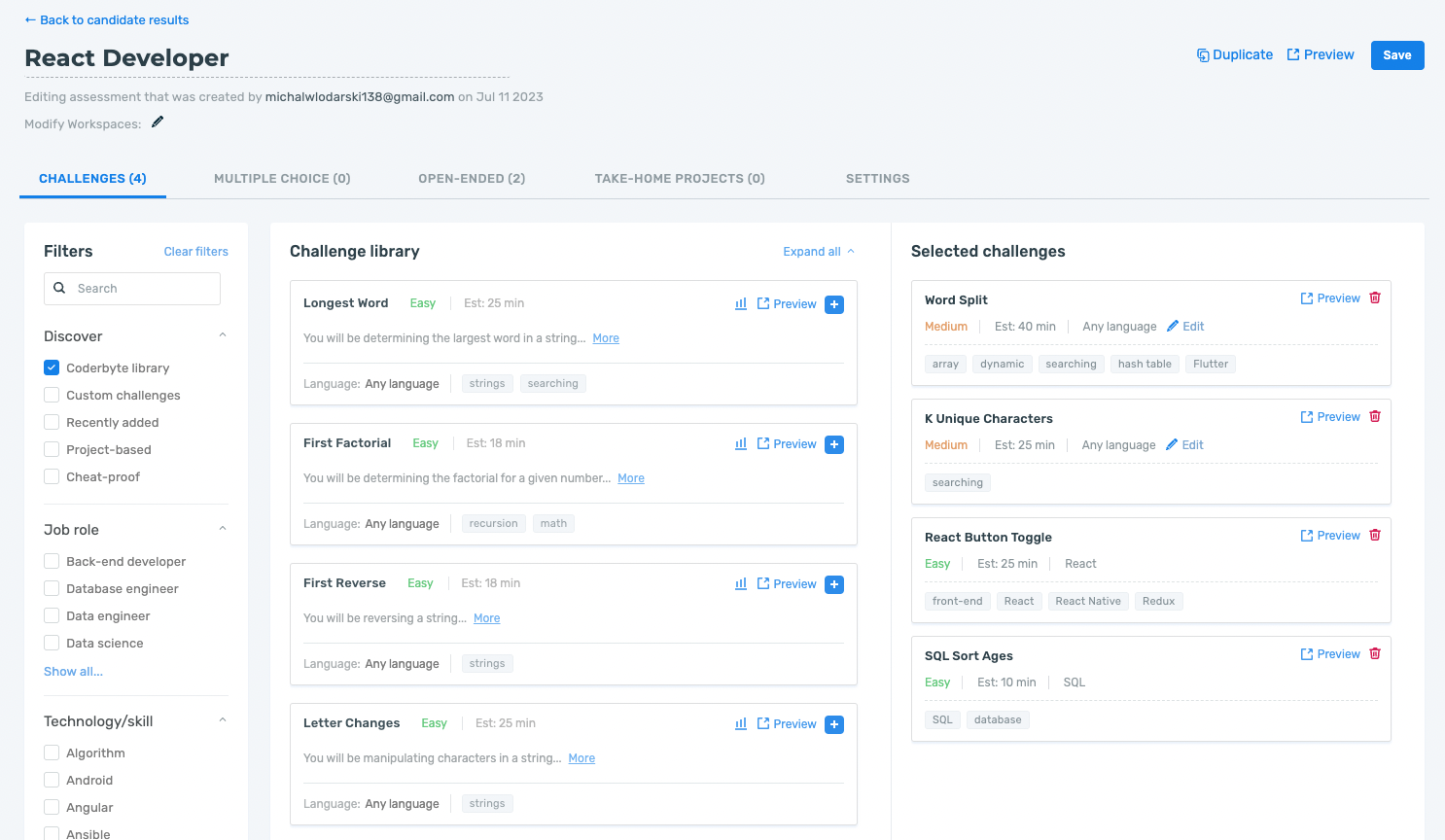Switch to the Challenges (4) tab
Viewport: 1445px width, 840px height.
(92, 179)
